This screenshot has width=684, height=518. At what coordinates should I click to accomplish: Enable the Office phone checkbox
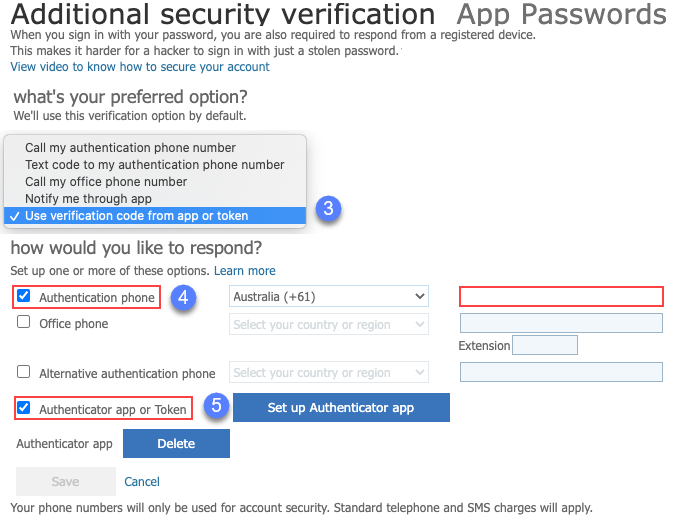click(x=24, y=323)
